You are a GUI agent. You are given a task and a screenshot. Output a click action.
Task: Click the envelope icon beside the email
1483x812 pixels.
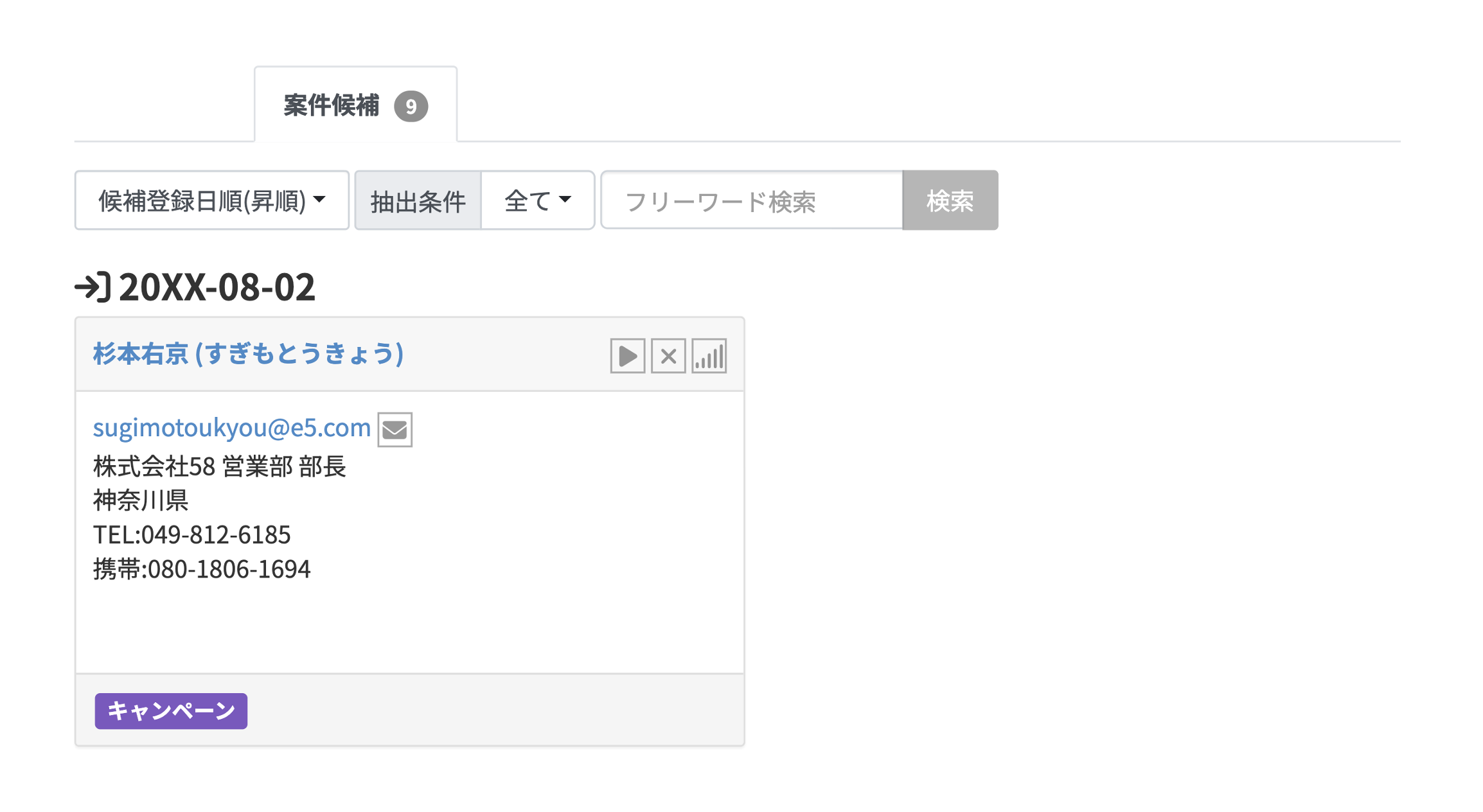(x=395, y=429)
